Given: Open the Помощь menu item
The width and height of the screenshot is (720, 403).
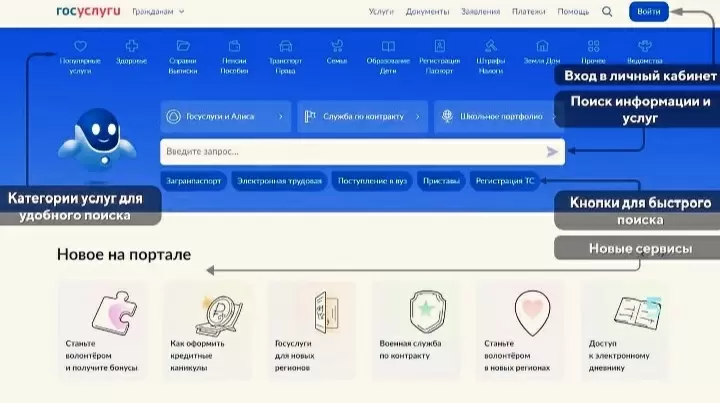Looking at the screenshot, I should [573, 11].
